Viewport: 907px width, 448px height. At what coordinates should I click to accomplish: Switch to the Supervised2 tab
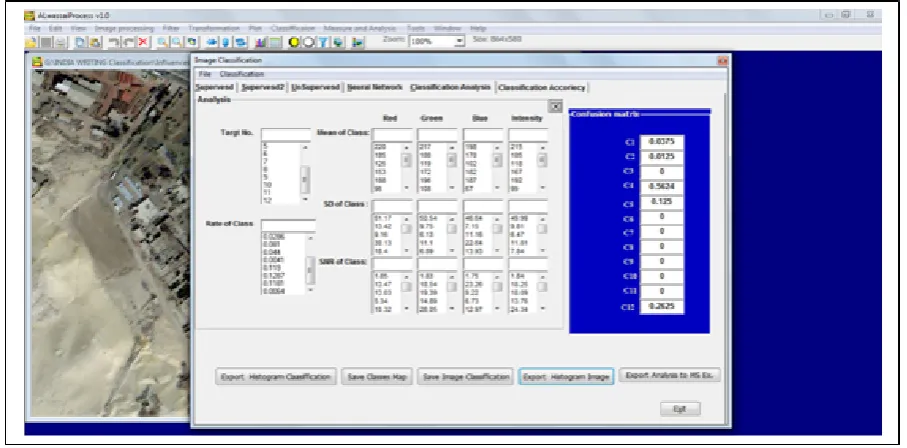click(x=264, y=87)
